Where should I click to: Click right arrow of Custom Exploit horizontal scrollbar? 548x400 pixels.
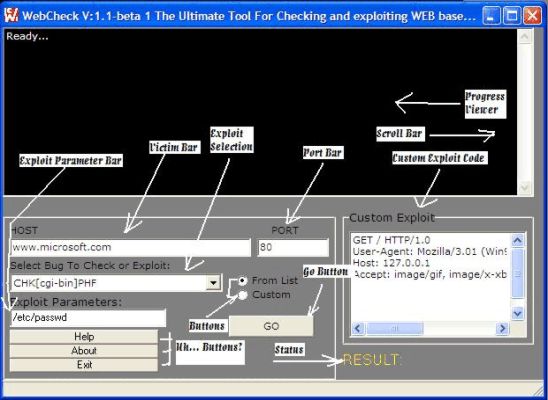pyautogui.click(x=503, y=328)
